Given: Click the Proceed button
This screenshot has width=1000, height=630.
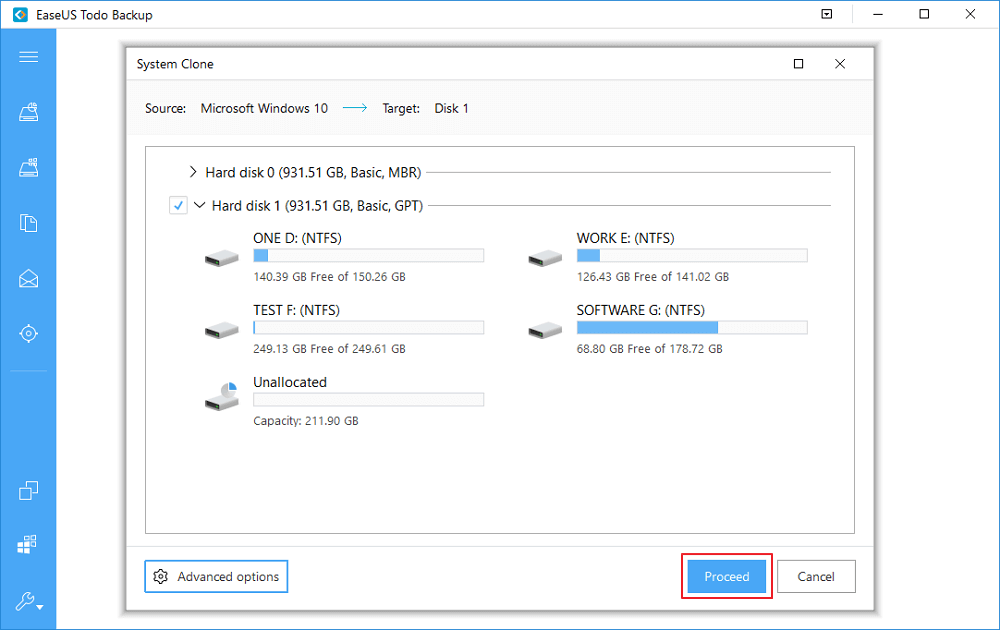Looking at the screenshot, I should point(726,576).
